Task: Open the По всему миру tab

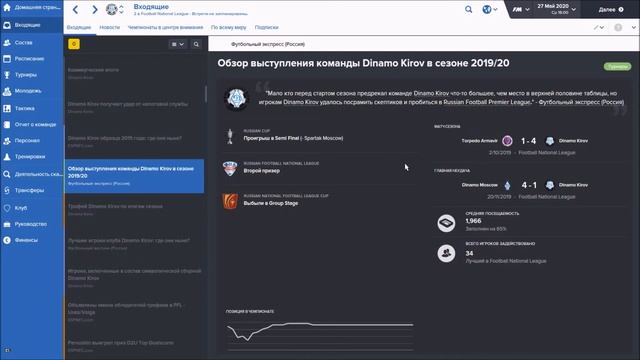Action: 229,27
